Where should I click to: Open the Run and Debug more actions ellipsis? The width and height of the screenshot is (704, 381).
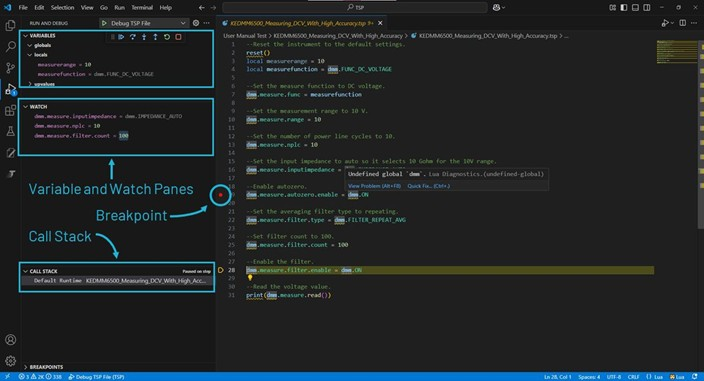point(207,23)
